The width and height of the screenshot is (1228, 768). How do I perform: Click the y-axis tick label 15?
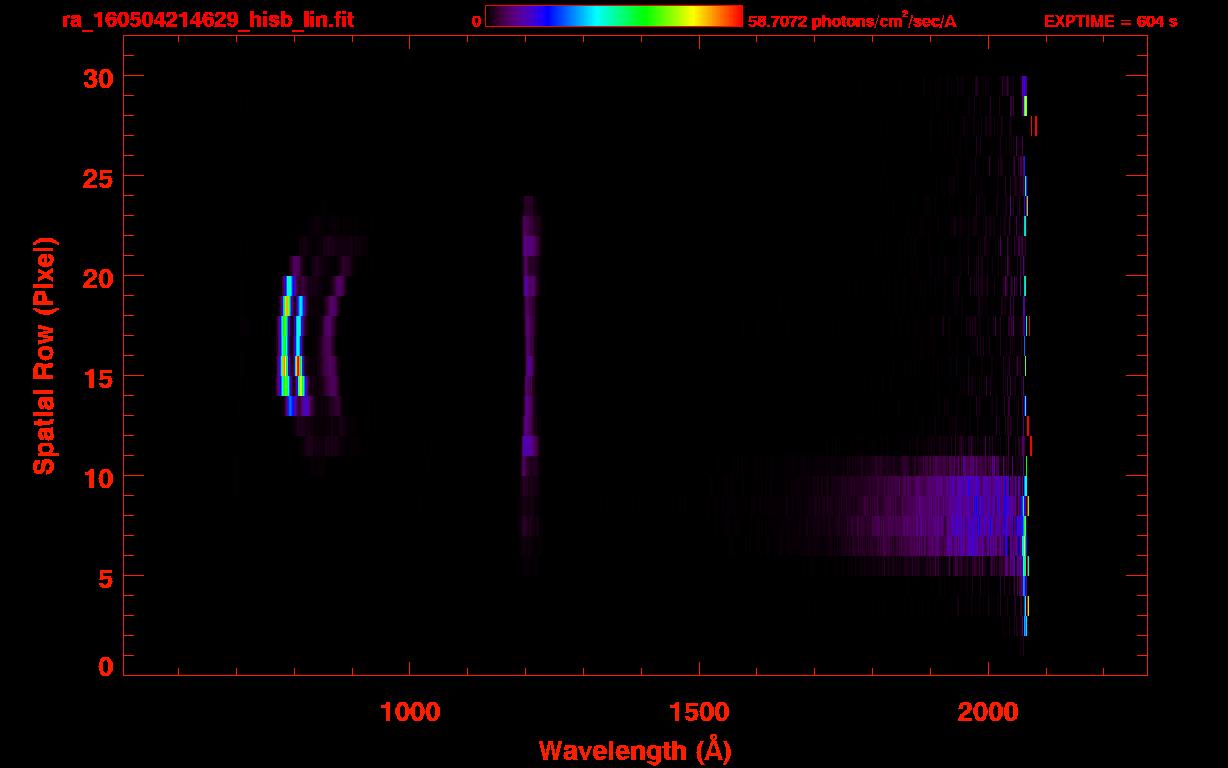click(98, 377)
